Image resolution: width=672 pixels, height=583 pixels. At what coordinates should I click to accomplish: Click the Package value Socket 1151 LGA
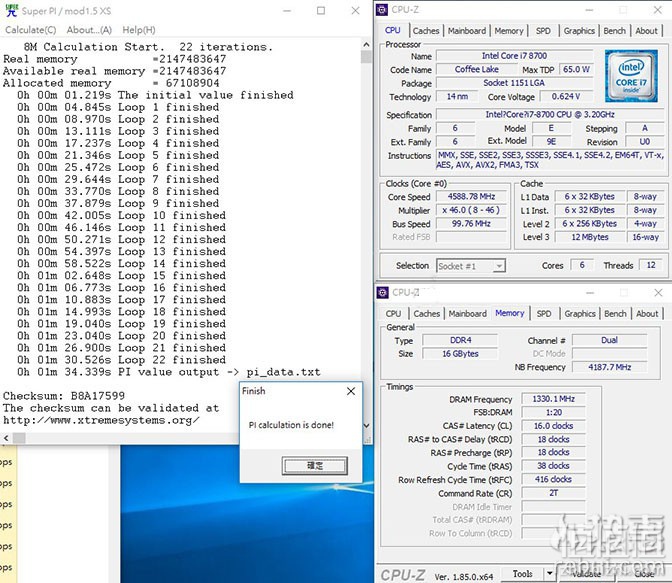(x=514, y=83)
